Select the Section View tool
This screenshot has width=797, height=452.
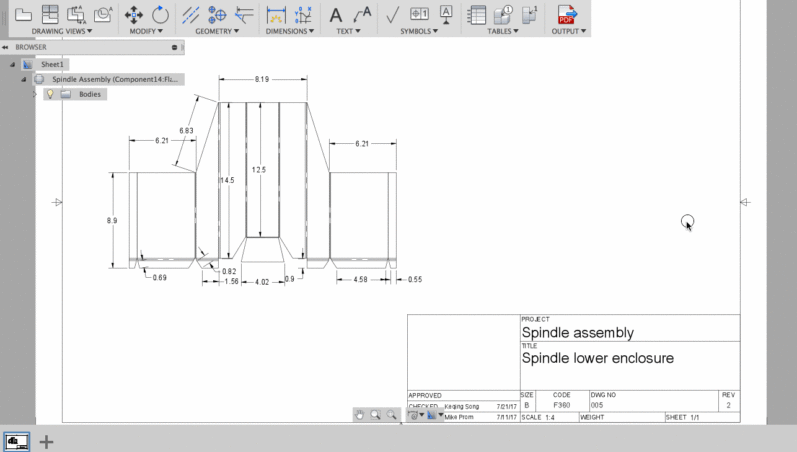tap(76, 15)
